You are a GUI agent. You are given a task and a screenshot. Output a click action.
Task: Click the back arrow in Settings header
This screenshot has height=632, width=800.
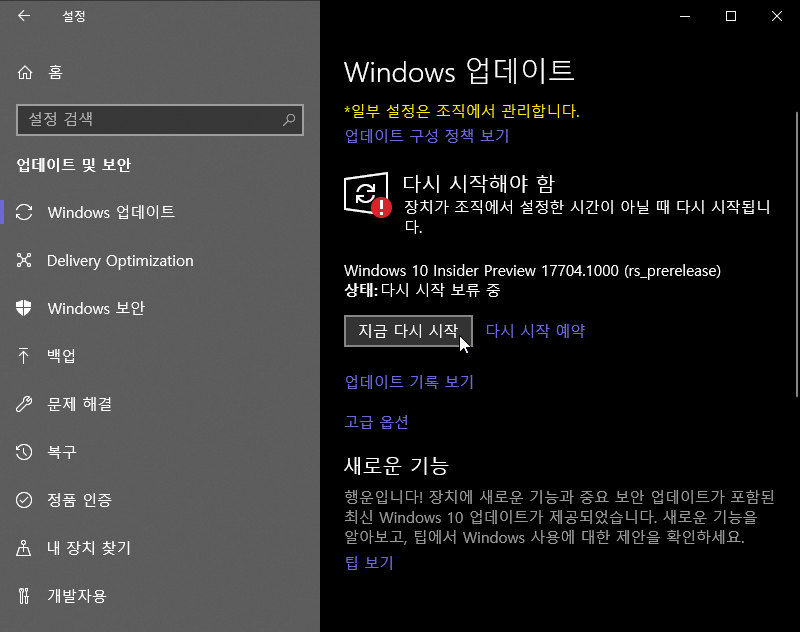tap(24, 16)
